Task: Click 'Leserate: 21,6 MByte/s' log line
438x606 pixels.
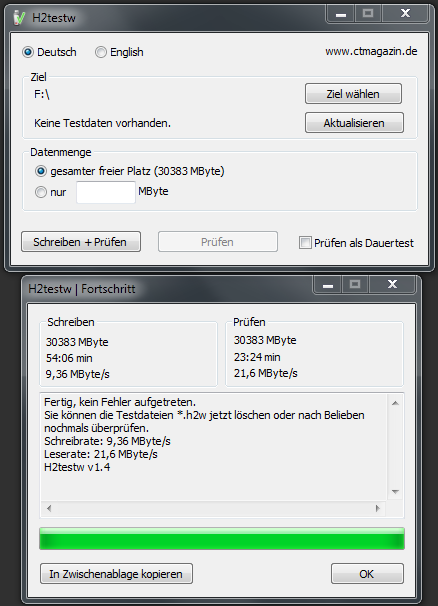Action: [101, 454]
